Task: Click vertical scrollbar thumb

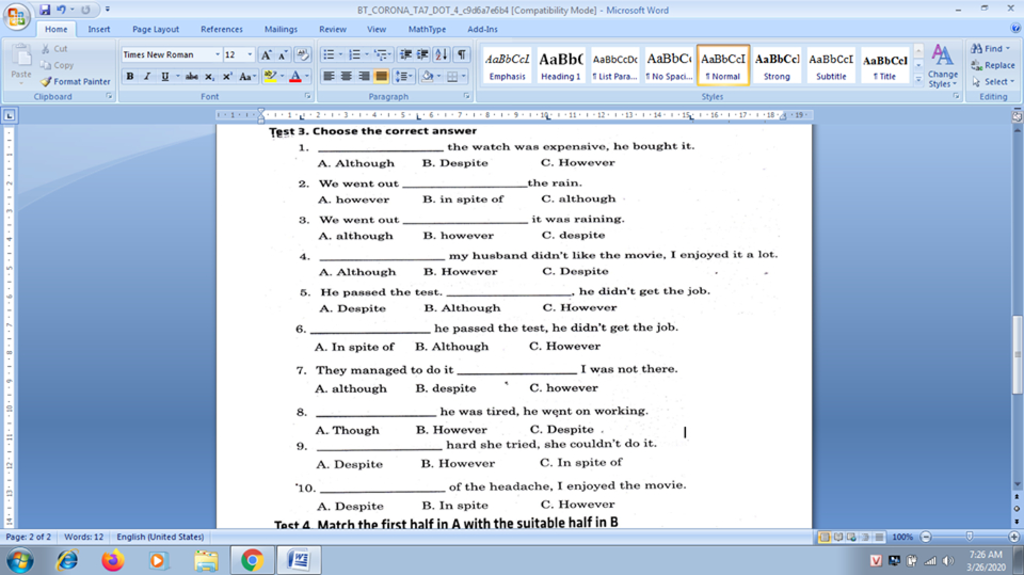Action: coord(1017,355)
